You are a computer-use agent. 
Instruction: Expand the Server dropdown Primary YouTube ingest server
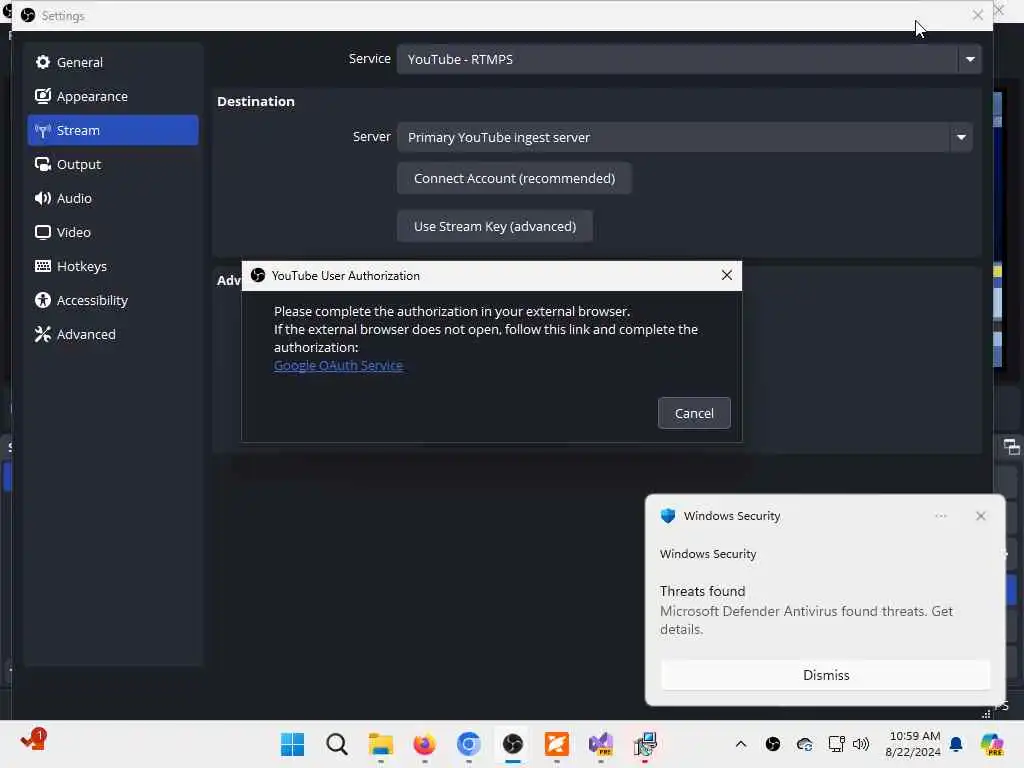684,137
